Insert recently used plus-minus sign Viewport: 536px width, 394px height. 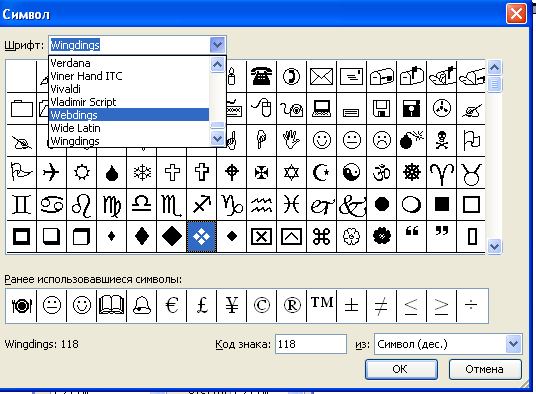(351, 305)
